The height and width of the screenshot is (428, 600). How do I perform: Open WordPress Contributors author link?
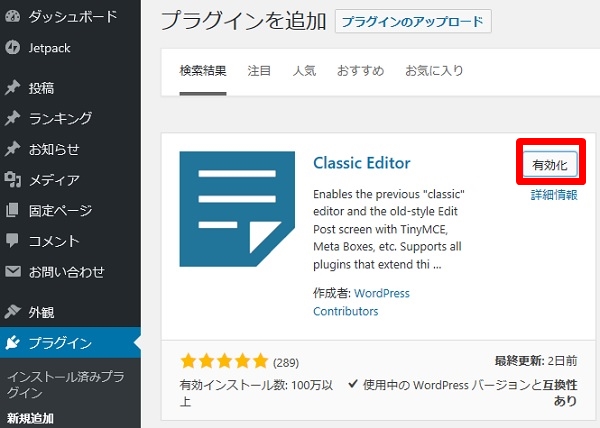click(x=361, y=302)
